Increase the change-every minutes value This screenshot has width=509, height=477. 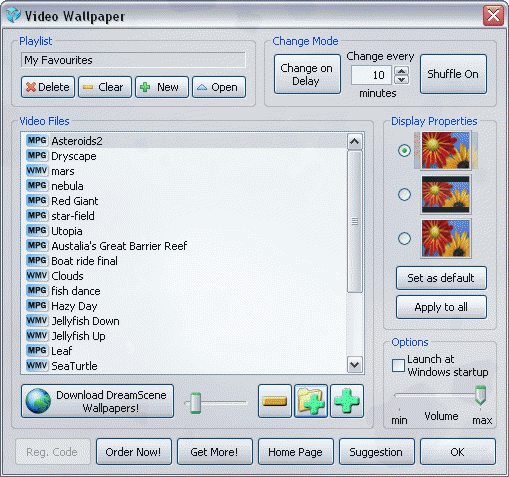[x=402, y=71]
